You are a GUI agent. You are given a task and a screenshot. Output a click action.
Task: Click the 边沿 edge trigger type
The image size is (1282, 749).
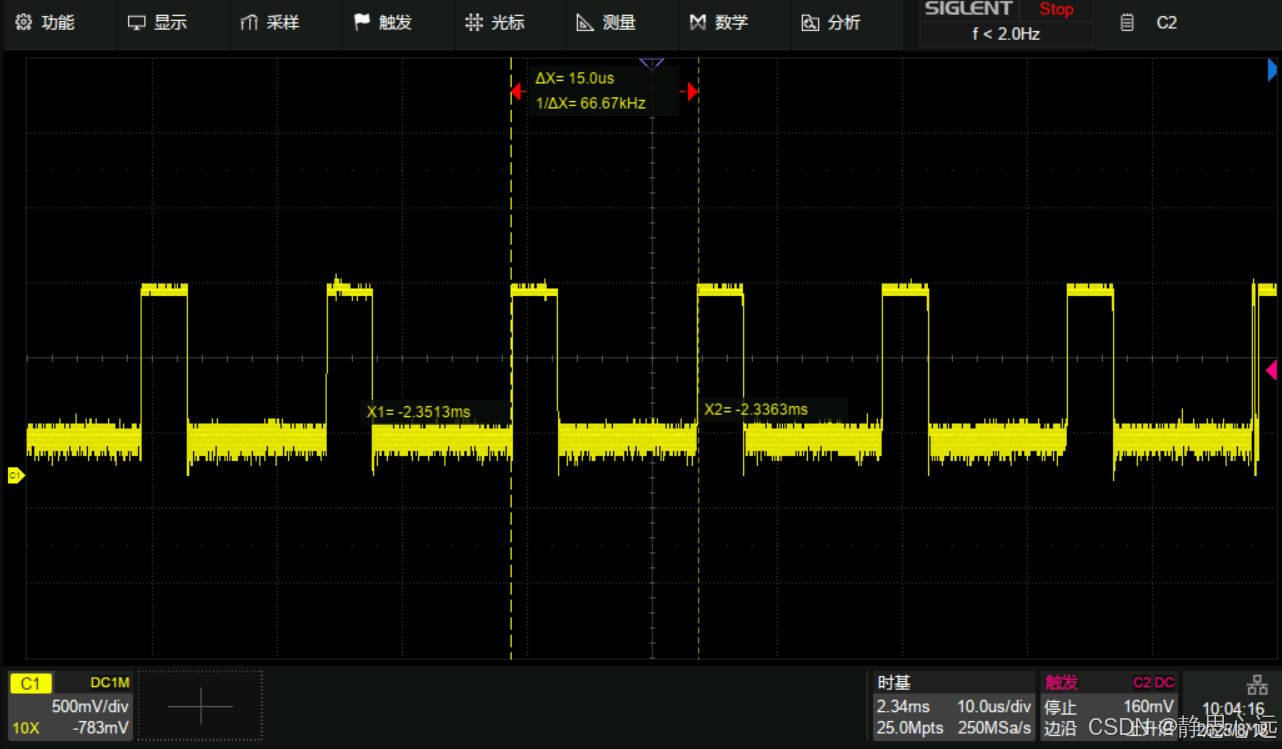tap(1060, 729)
